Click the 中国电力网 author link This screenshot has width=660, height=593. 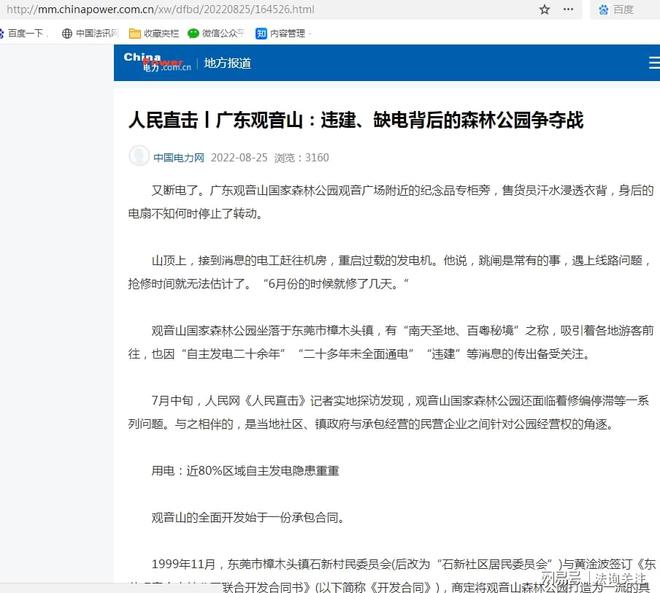coord(178,157)
